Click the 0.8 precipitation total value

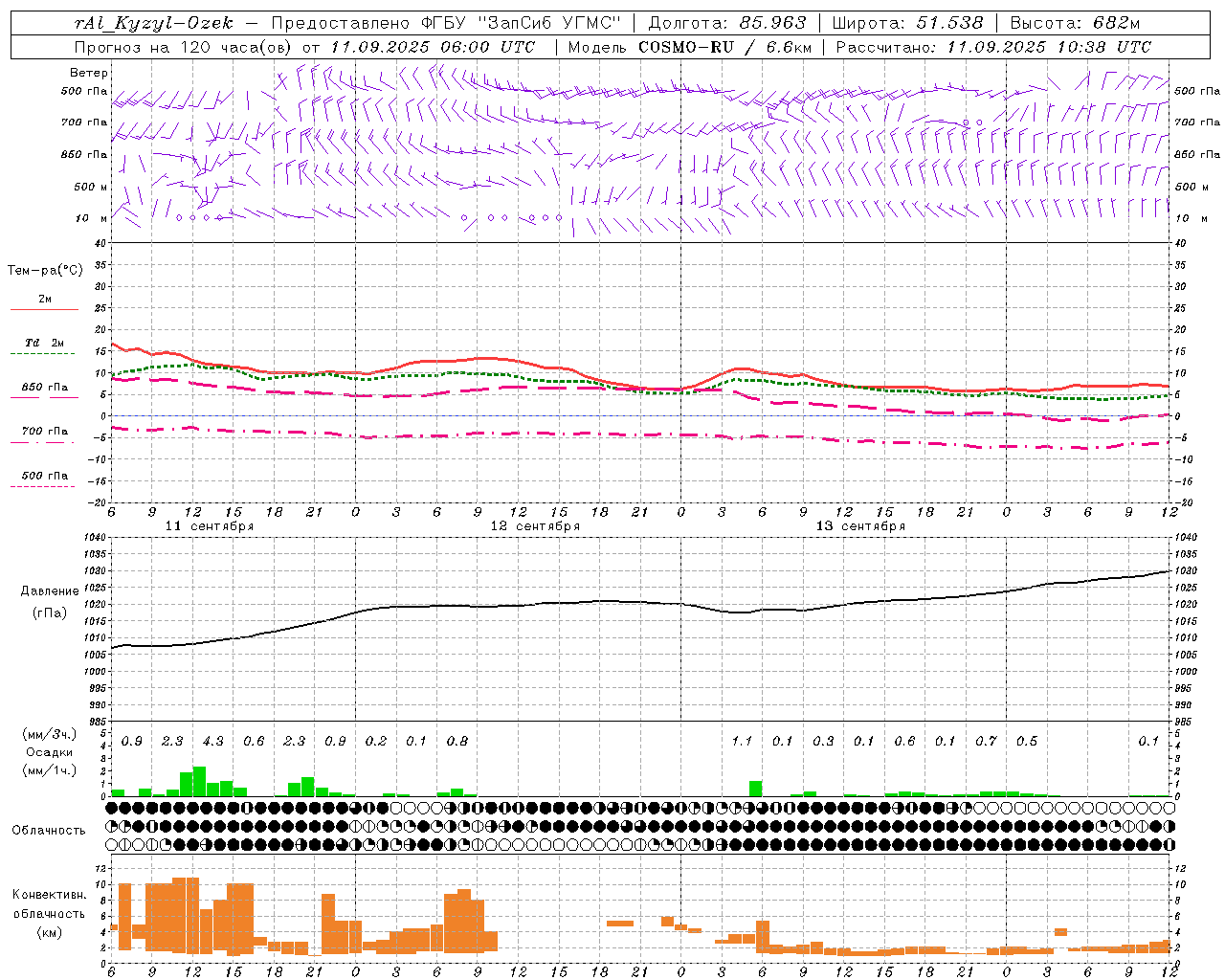tap(457, 742)
